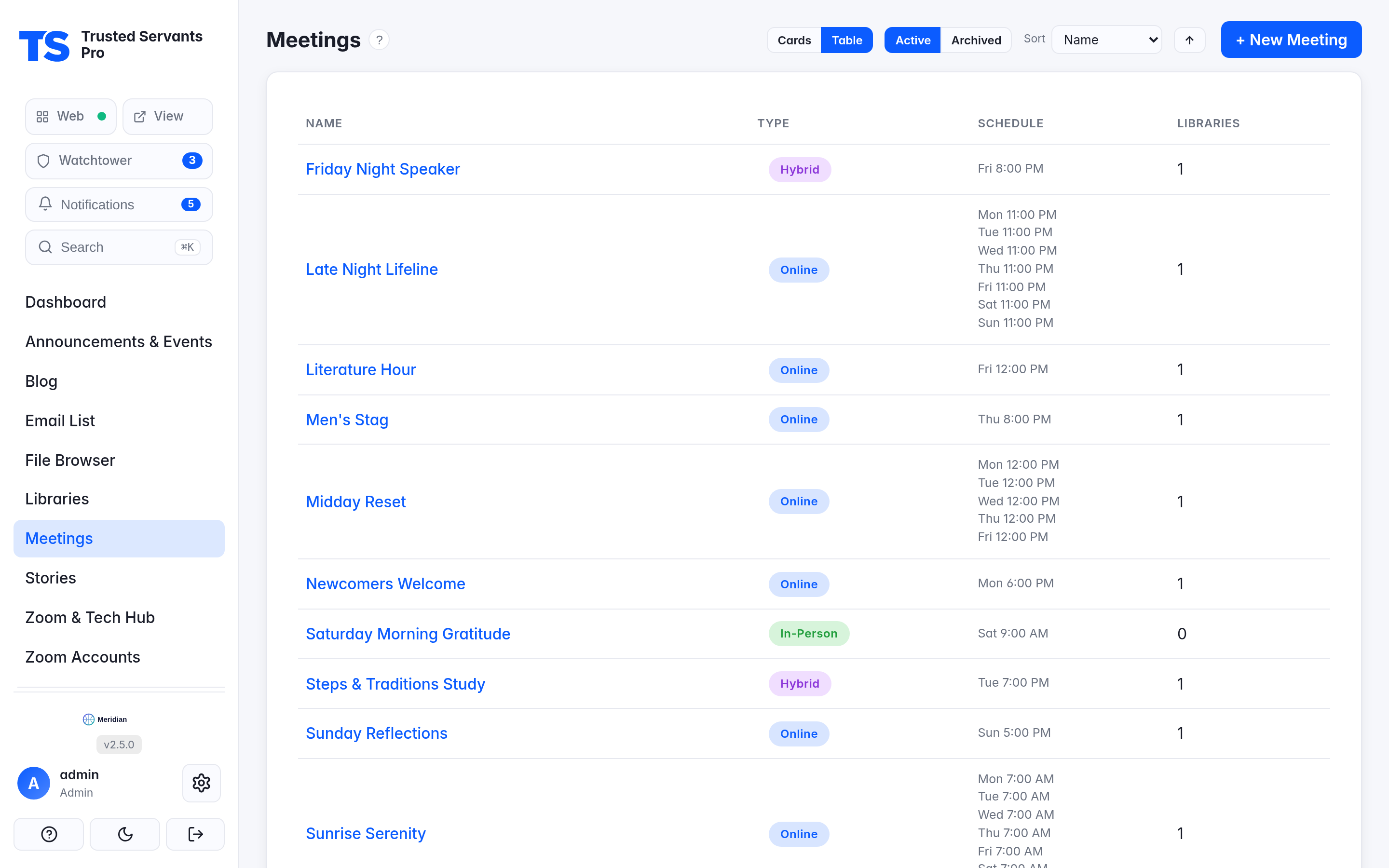The width and height of the screenshot is (1389, 868).
Task: Open Watchtower with shield icon
Action: (x=119, y=161)
